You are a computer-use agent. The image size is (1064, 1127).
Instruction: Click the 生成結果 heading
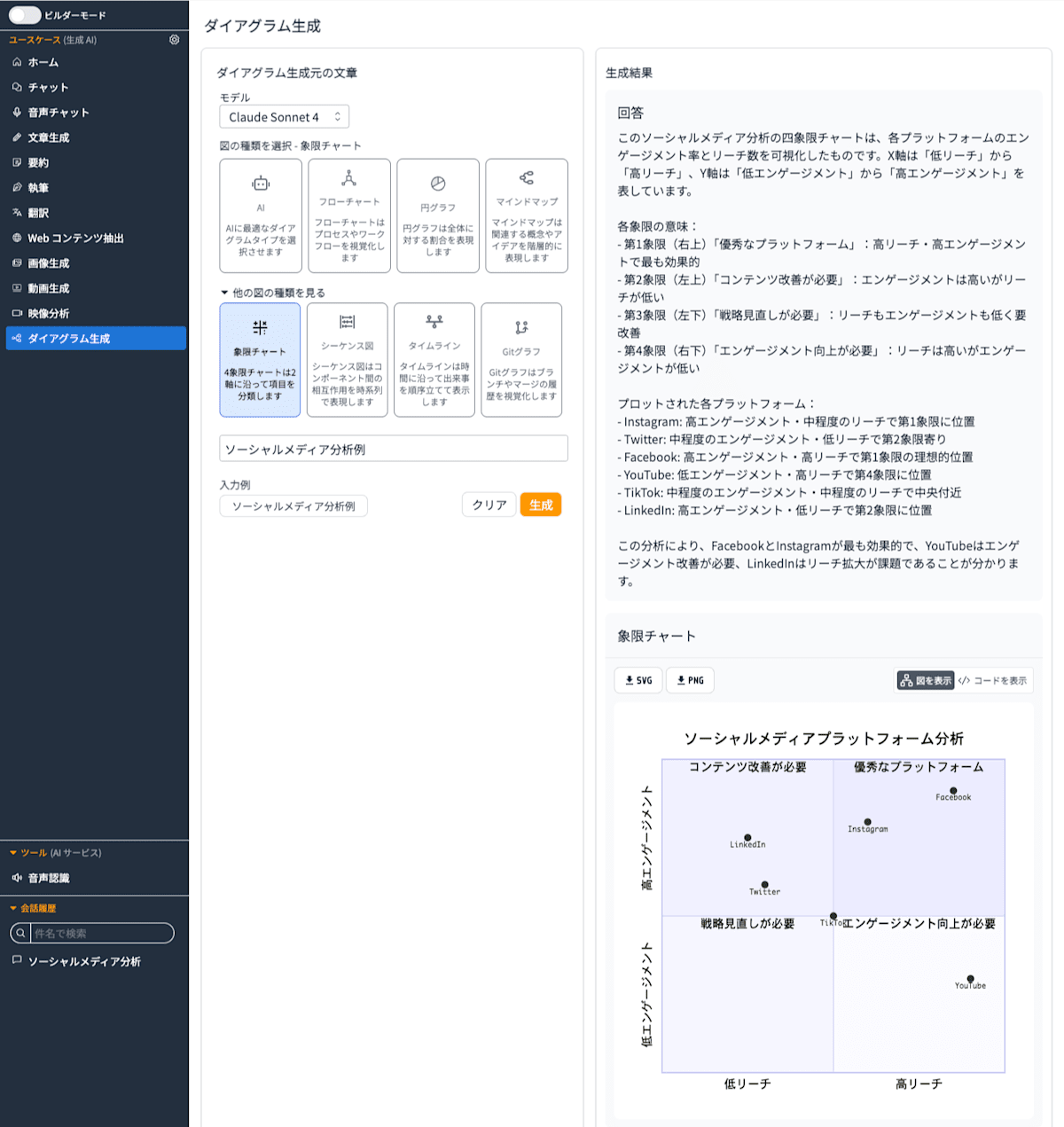630,73
